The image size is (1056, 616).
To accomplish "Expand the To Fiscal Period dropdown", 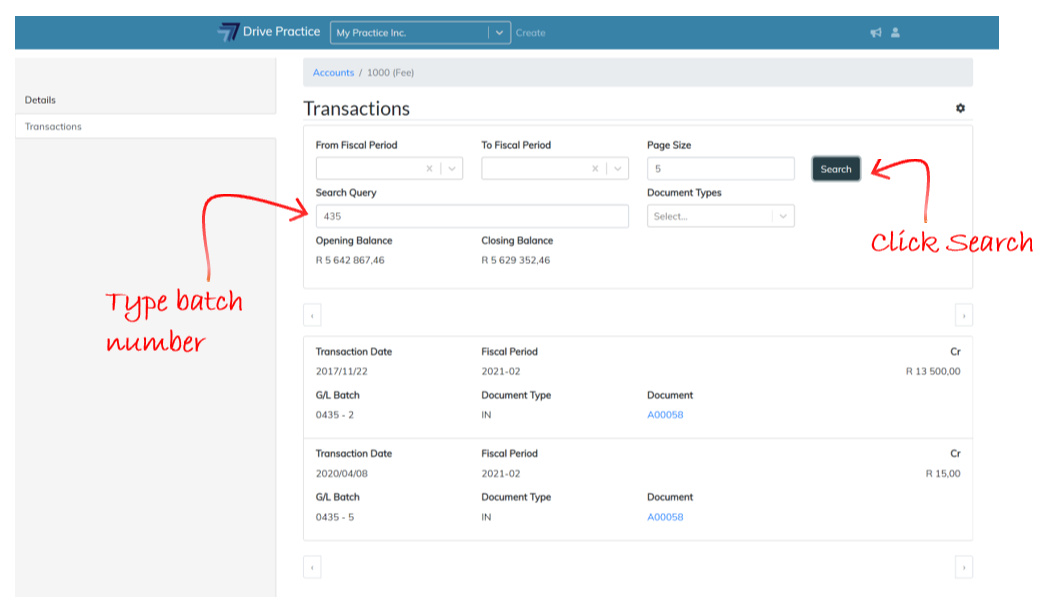I will [618, 169].
